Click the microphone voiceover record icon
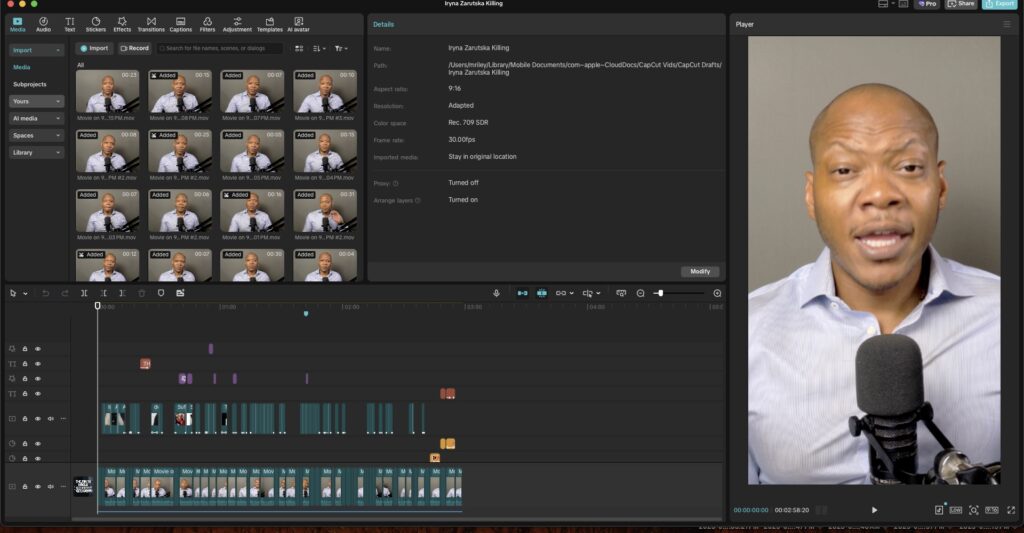This screenshot has height=533, width=1024. [x=496, y=293]
